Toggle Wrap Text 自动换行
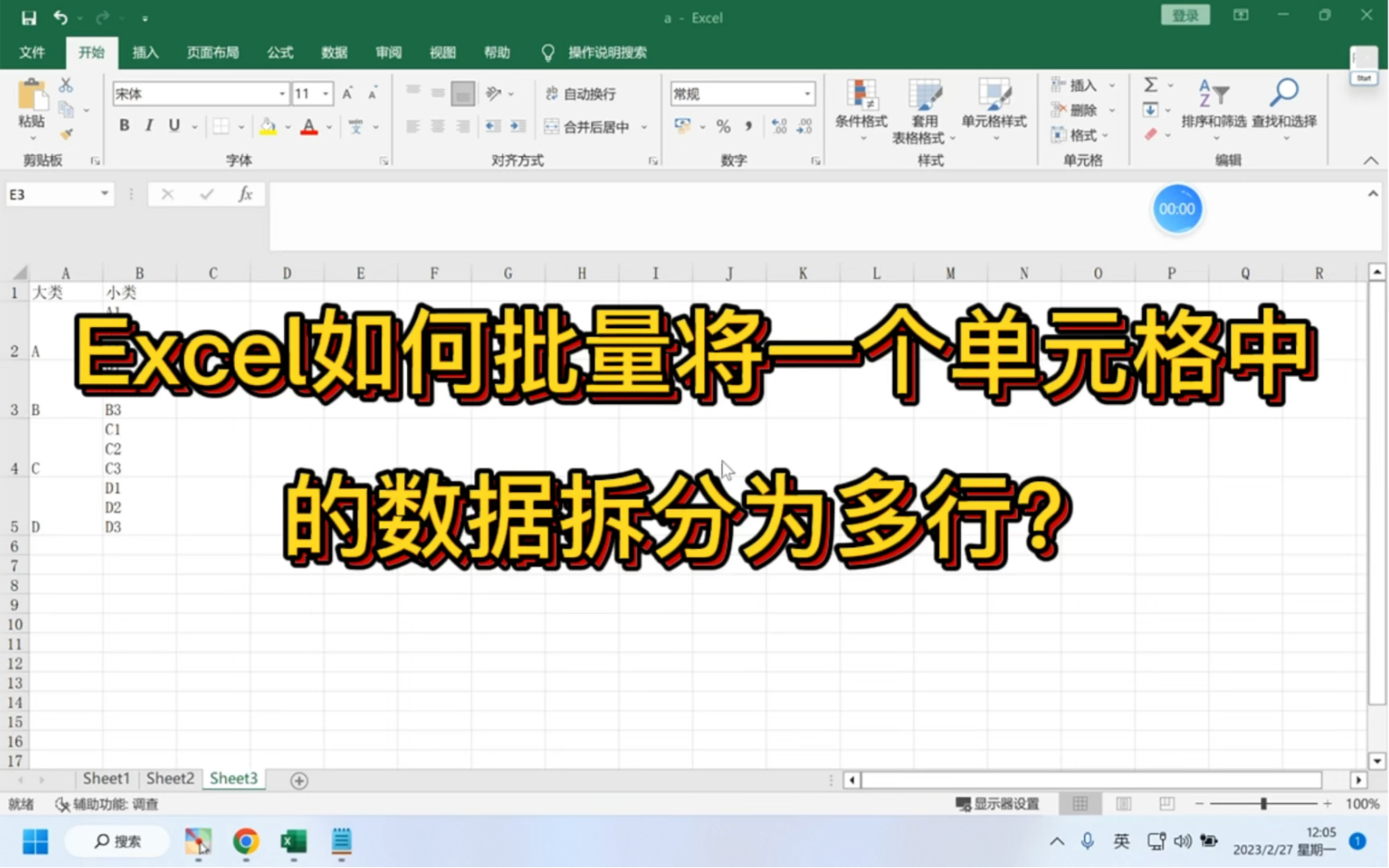The height and width of the screenshot is (868, 1389). 581,94
